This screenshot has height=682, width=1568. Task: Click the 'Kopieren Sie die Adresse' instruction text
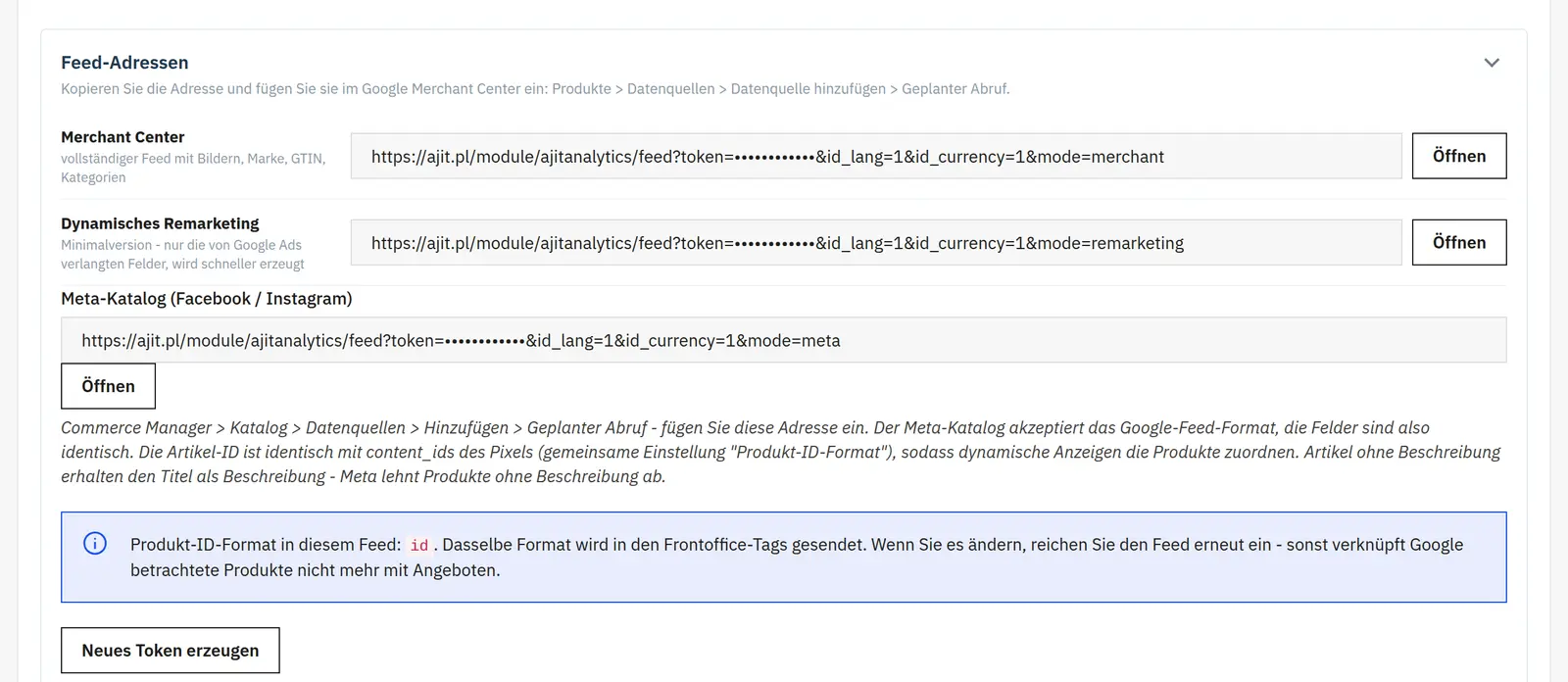535,89
